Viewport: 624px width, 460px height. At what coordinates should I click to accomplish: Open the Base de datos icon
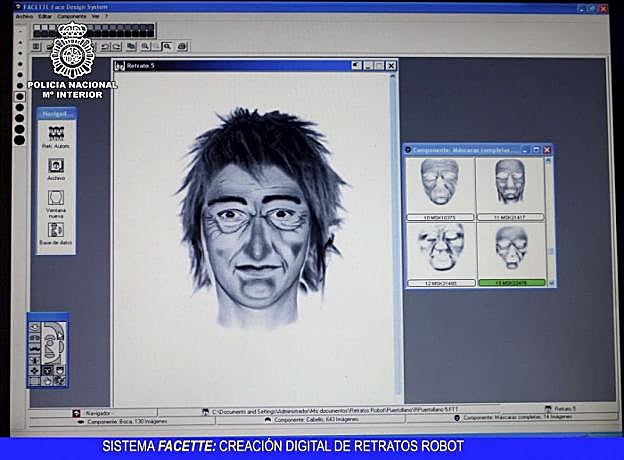tap(56, 231)
